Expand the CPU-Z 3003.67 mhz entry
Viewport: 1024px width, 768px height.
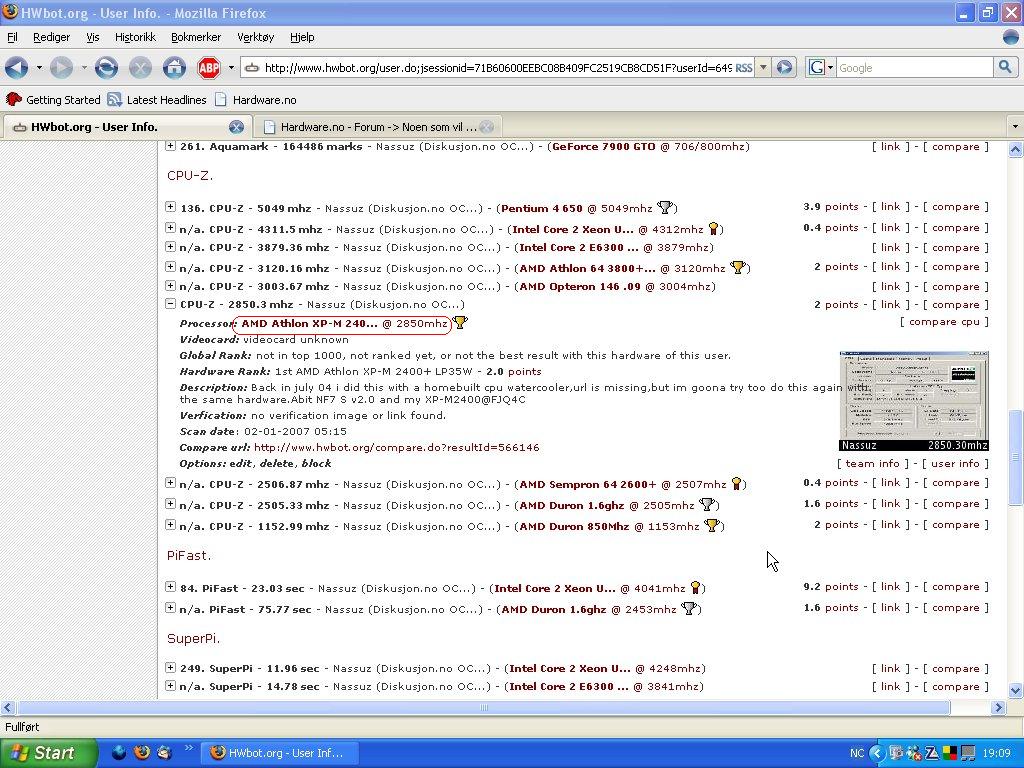pyautogui.click(x=170, y=285)
